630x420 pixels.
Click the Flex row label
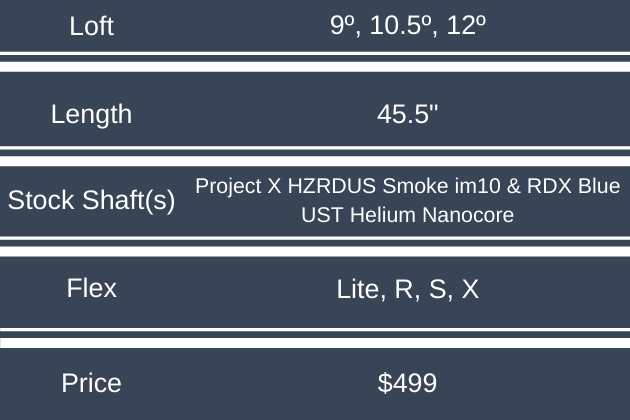coord(92,289)
